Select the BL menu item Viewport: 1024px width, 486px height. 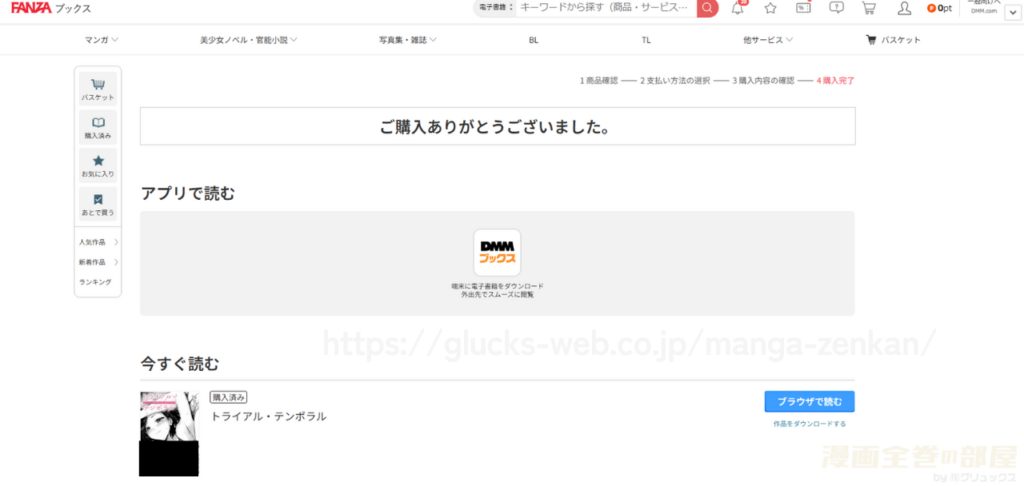point(533,40)
